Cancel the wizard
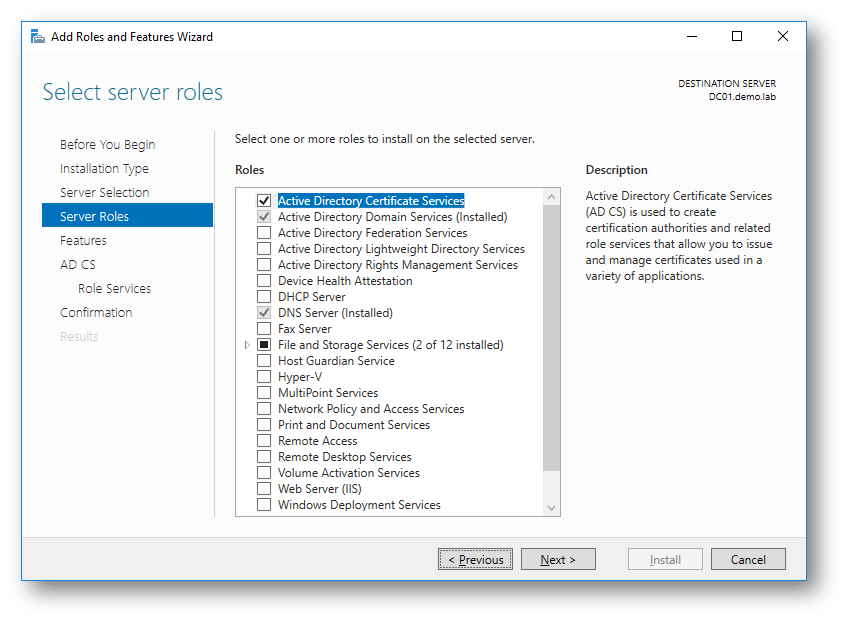 tap(747, 560)
